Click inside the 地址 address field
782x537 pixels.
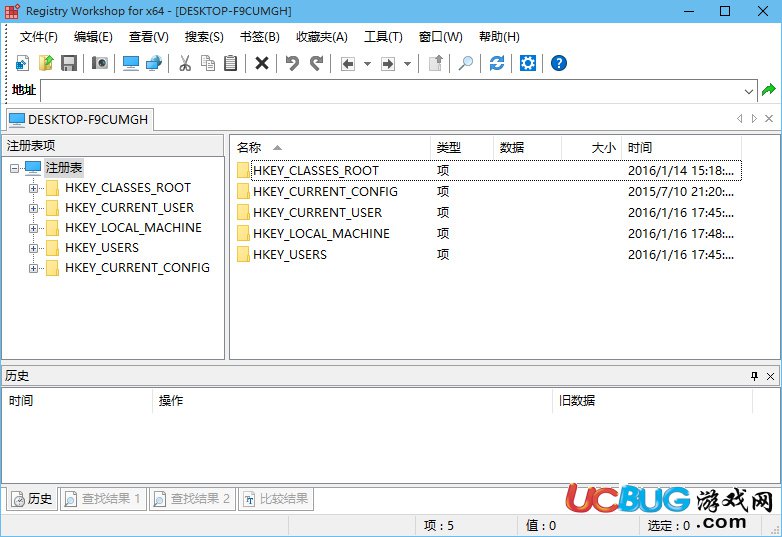pos(391,91)
